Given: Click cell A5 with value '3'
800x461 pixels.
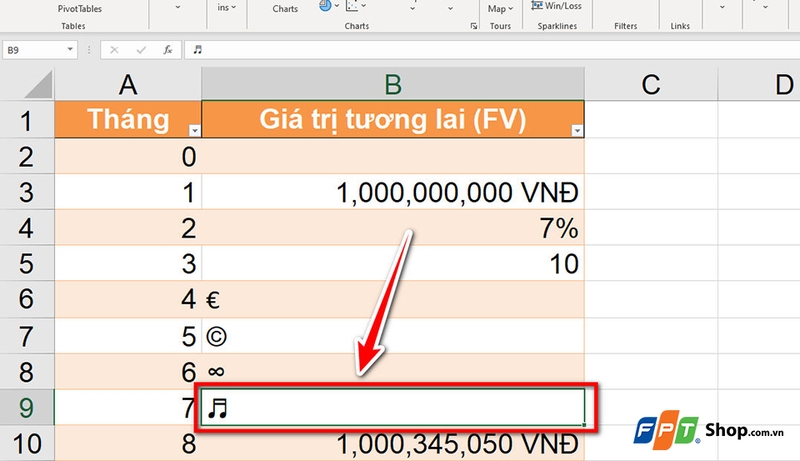Looking at the screenshot, I should (128, 263).
